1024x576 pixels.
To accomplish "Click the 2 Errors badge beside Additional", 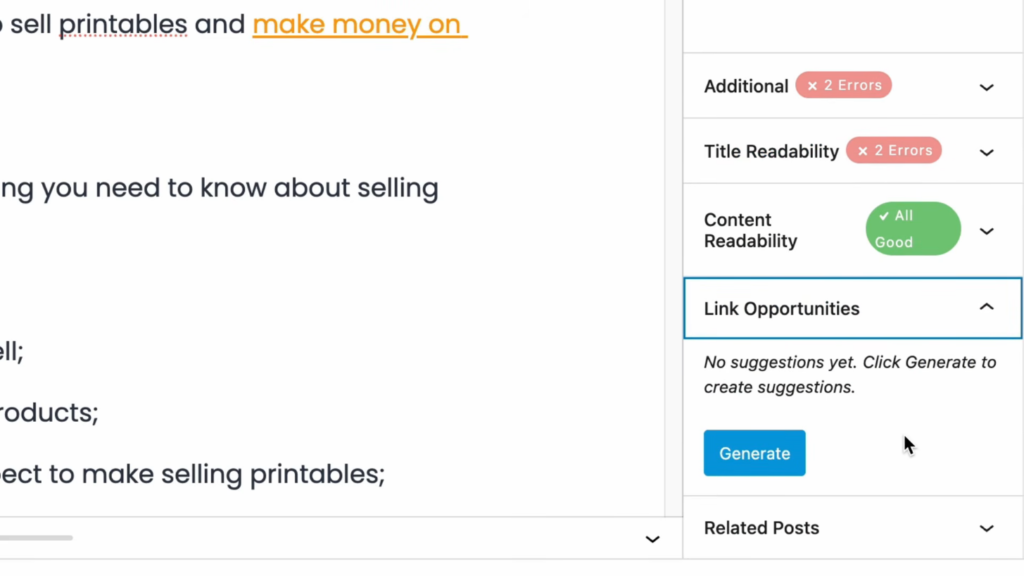I will point(843,86).
